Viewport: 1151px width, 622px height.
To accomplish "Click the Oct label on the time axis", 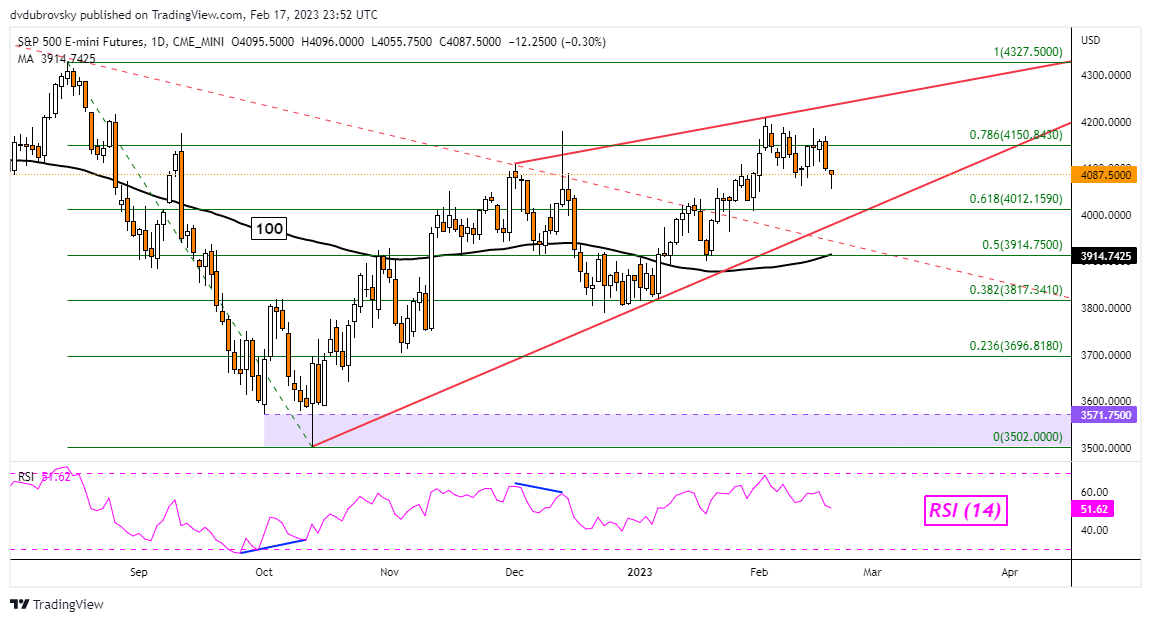I will (x=264, y=572).
